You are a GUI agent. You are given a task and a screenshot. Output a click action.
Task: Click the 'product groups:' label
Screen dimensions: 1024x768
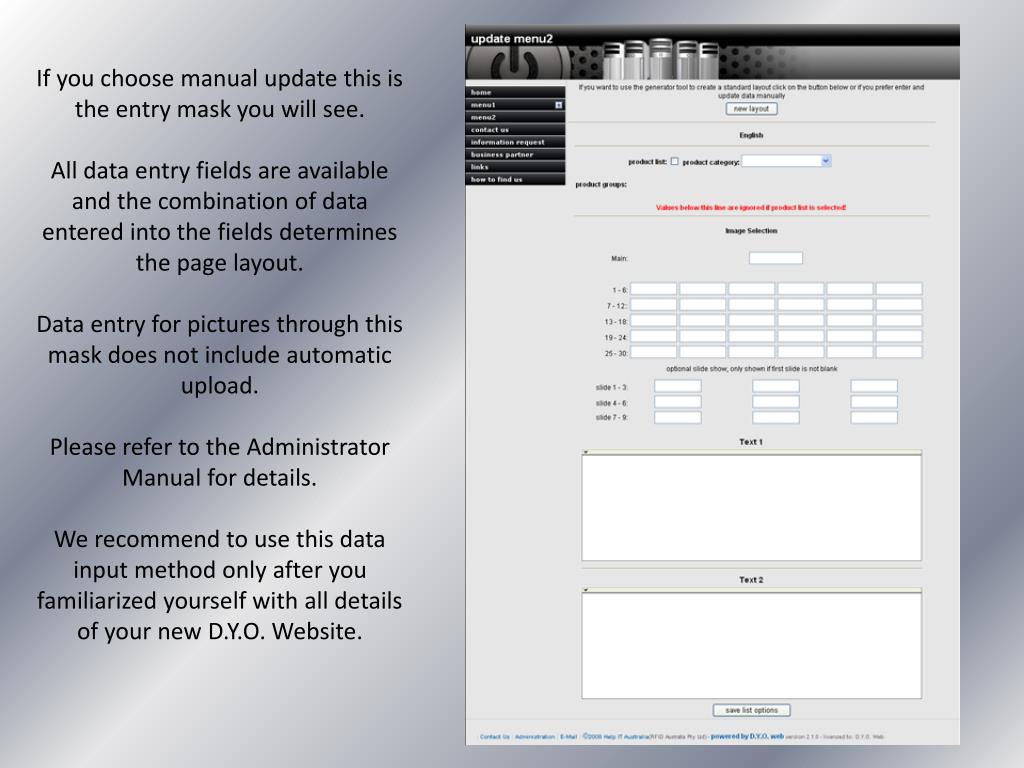click(601, 185)
